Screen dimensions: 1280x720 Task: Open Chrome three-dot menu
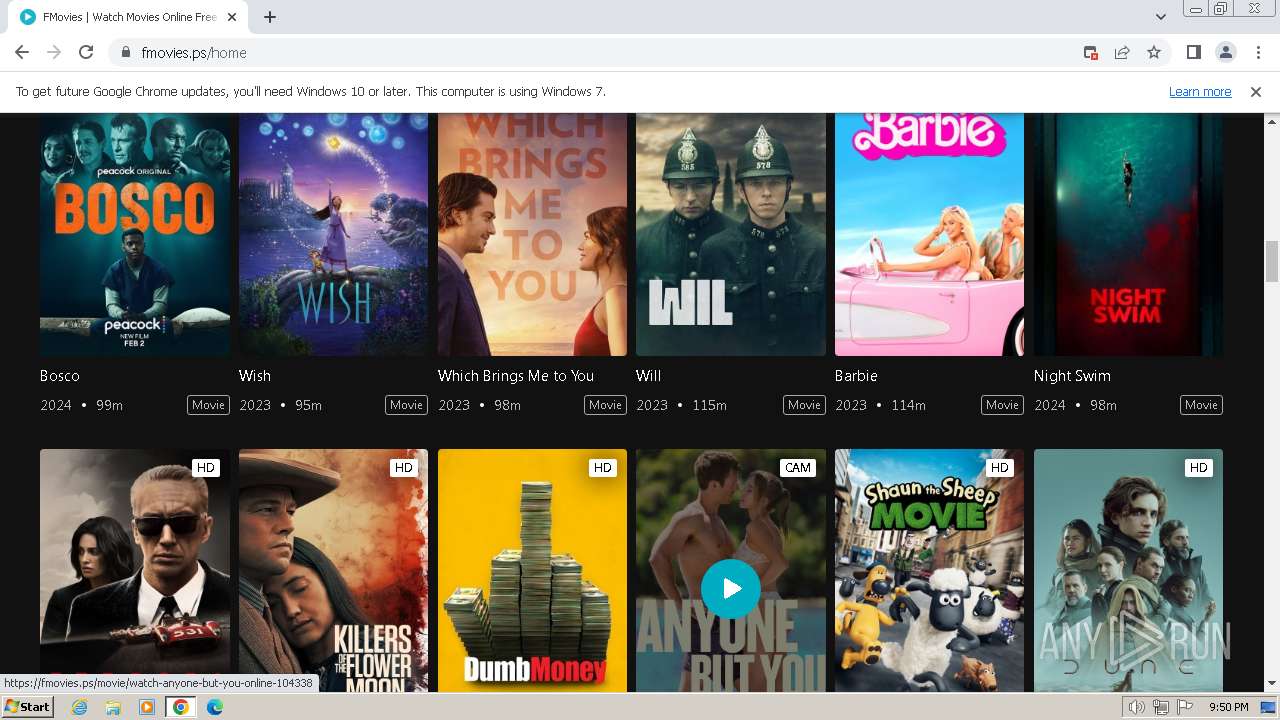pos(1258,53)
